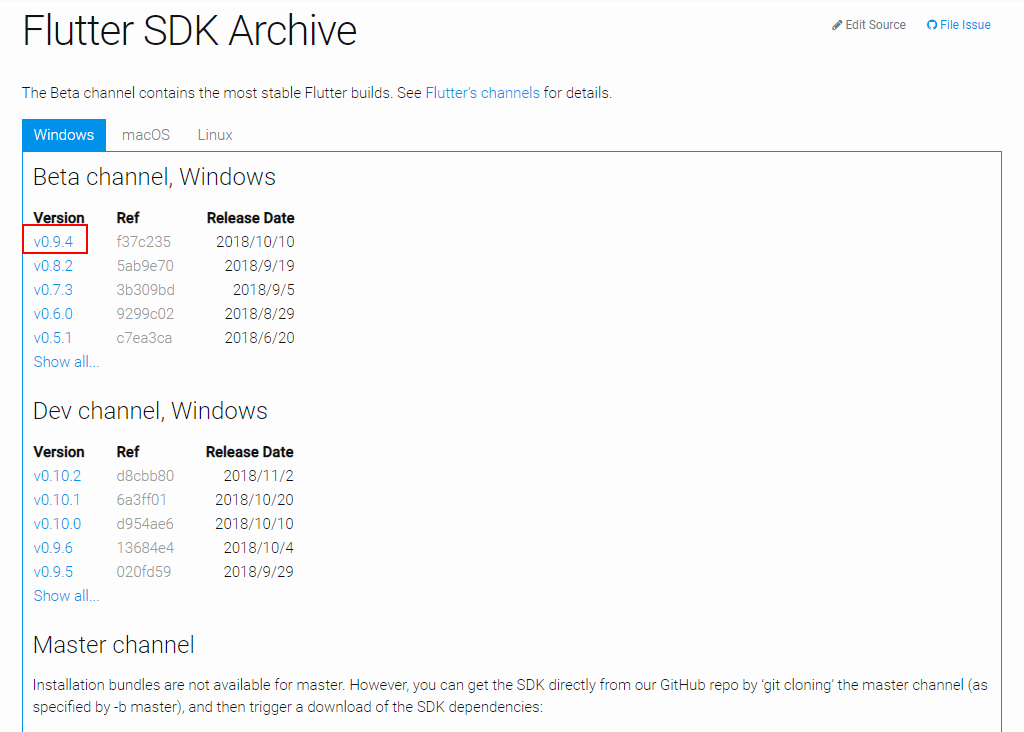Click ref hash 6a3ff01
This screenshot has height=732, width=1024.
click(x=142, y=500)
